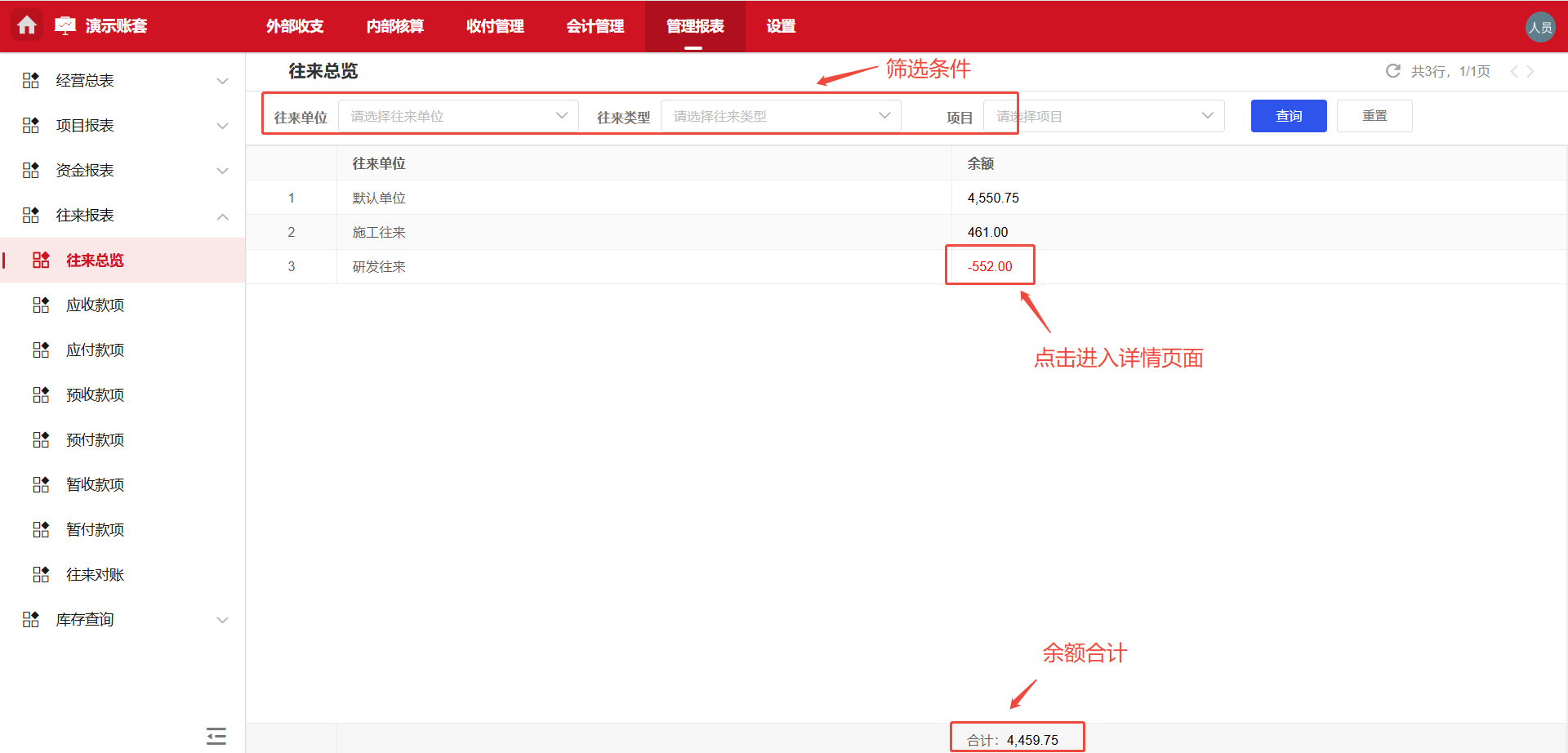Viewport: 1568px width, 753px height.
Task: Open the 往来单位 selector dropdown
Action: coord(457,115)
